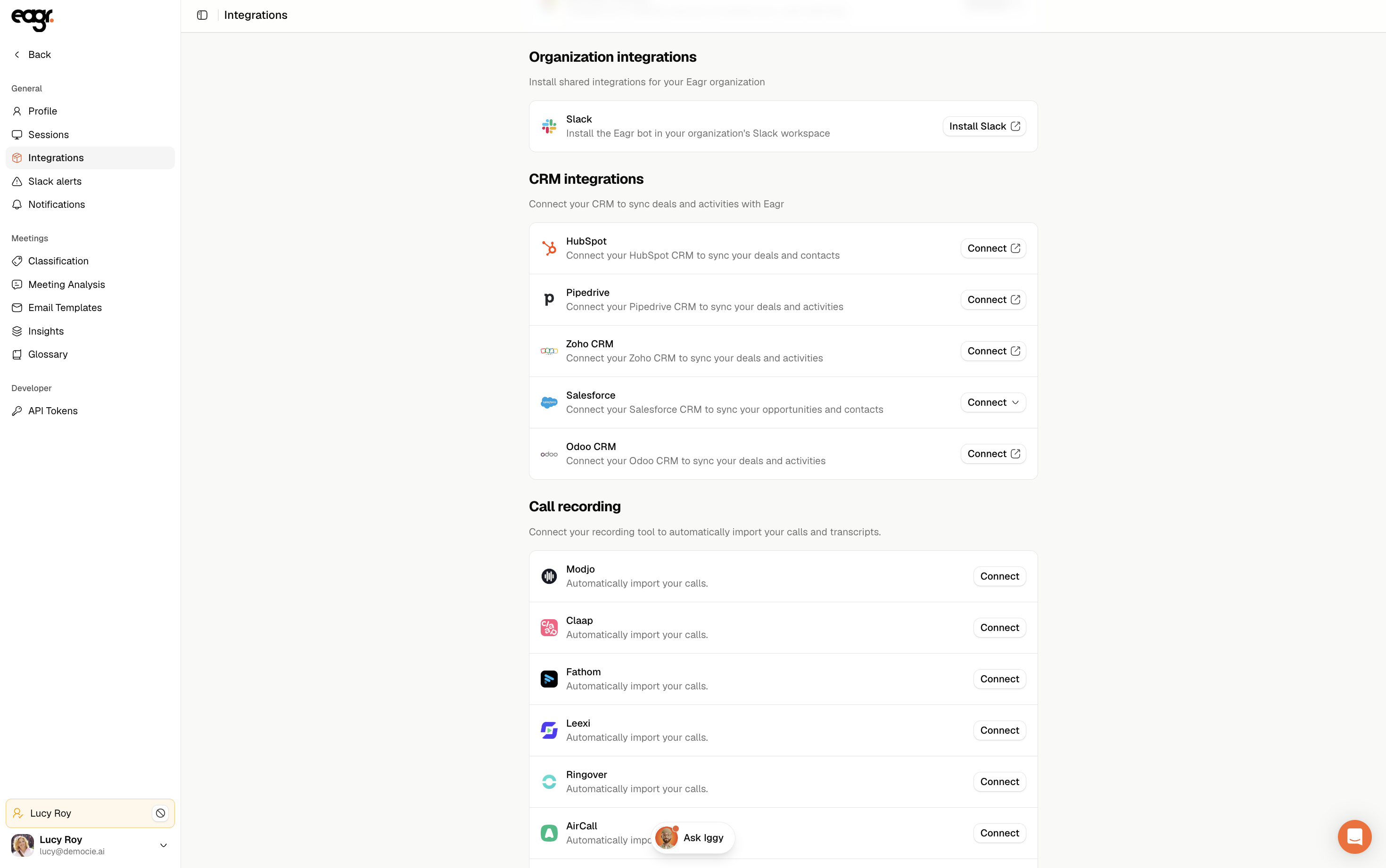Screen dimensions: 1386x868
Task: Connect Zoho CRM
Action: [993, 351]
